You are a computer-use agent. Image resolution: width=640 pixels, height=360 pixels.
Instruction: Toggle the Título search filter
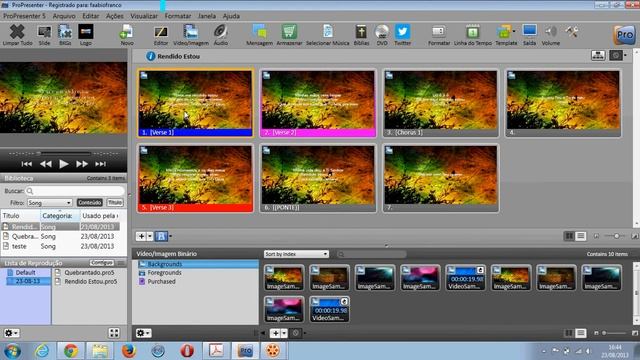pos(115,202)
